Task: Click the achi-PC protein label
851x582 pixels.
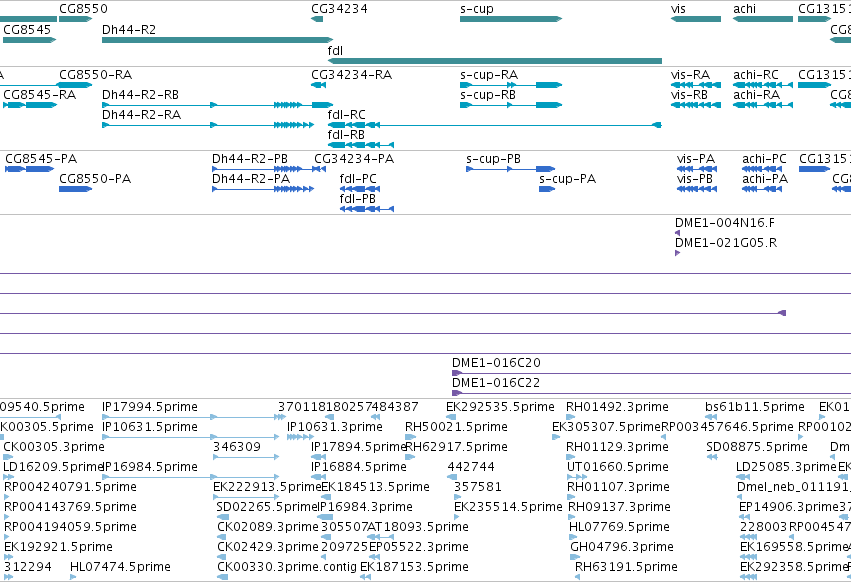Action: 765,159
